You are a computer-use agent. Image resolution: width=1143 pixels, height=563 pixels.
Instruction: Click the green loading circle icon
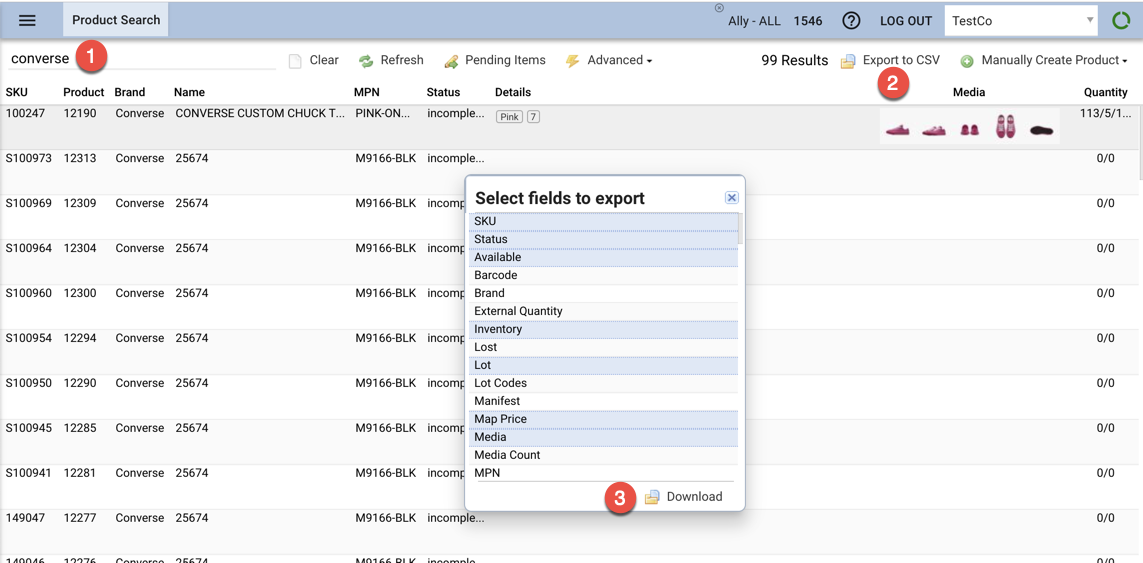1120,21
